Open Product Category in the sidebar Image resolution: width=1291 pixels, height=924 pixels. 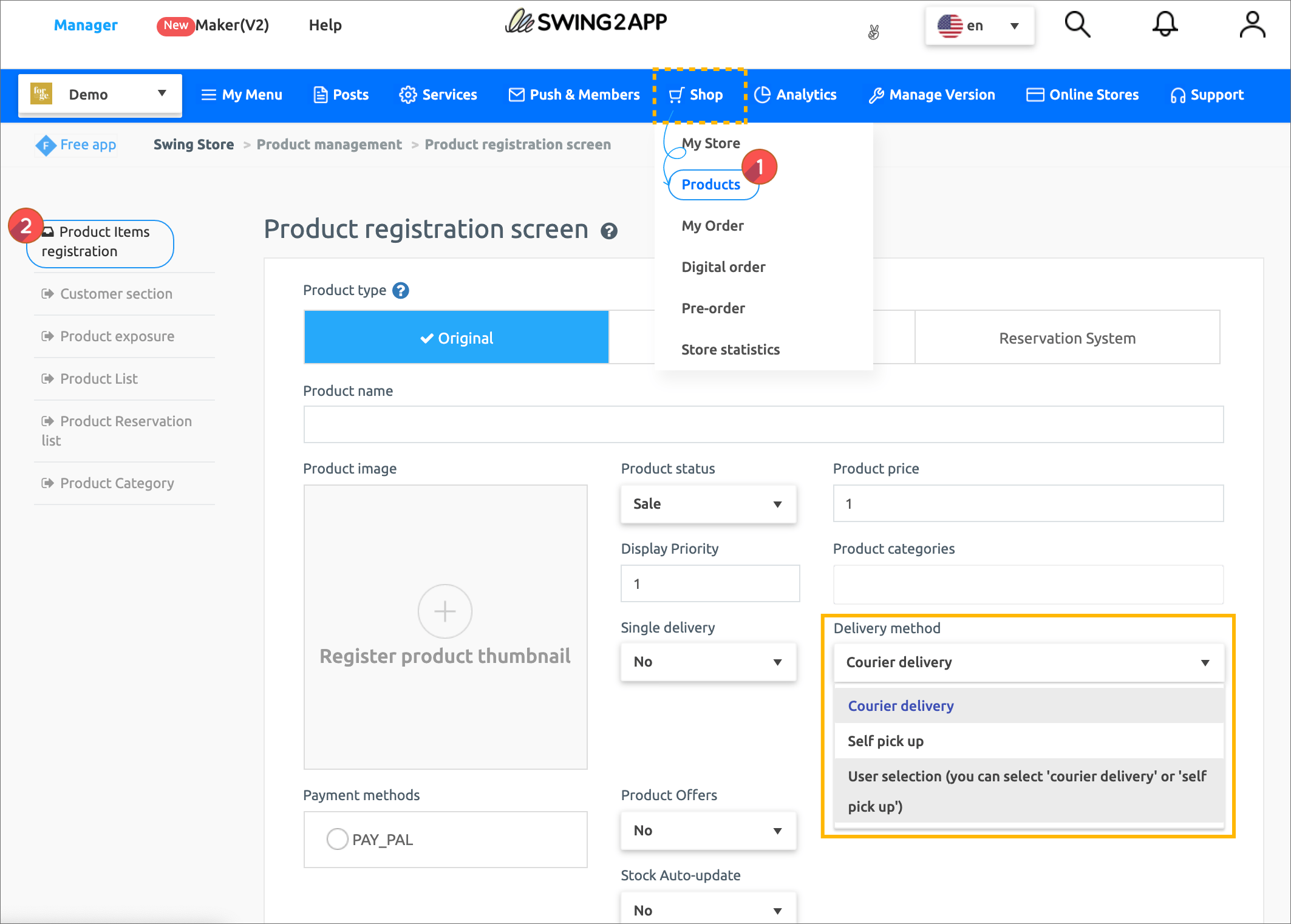point(117,483)
